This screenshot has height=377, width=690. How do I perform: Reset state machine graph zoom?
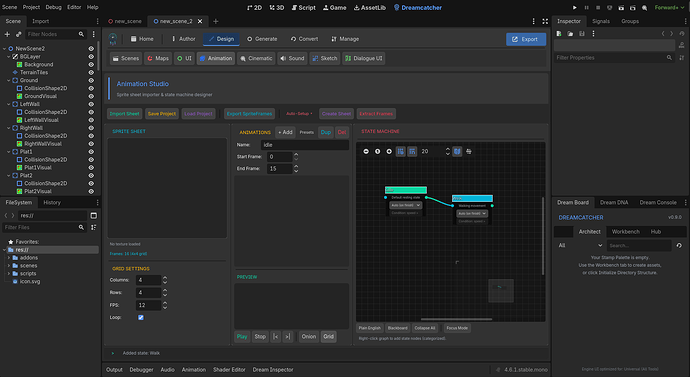[x=378, y=151]
